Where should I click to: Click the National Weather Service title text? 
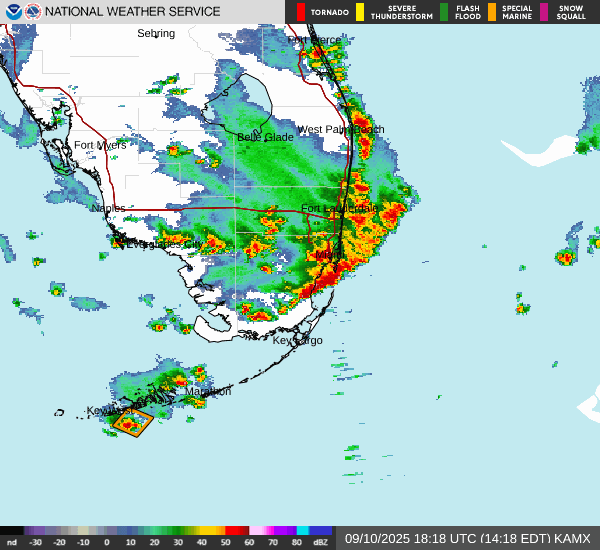coord(132,12)
